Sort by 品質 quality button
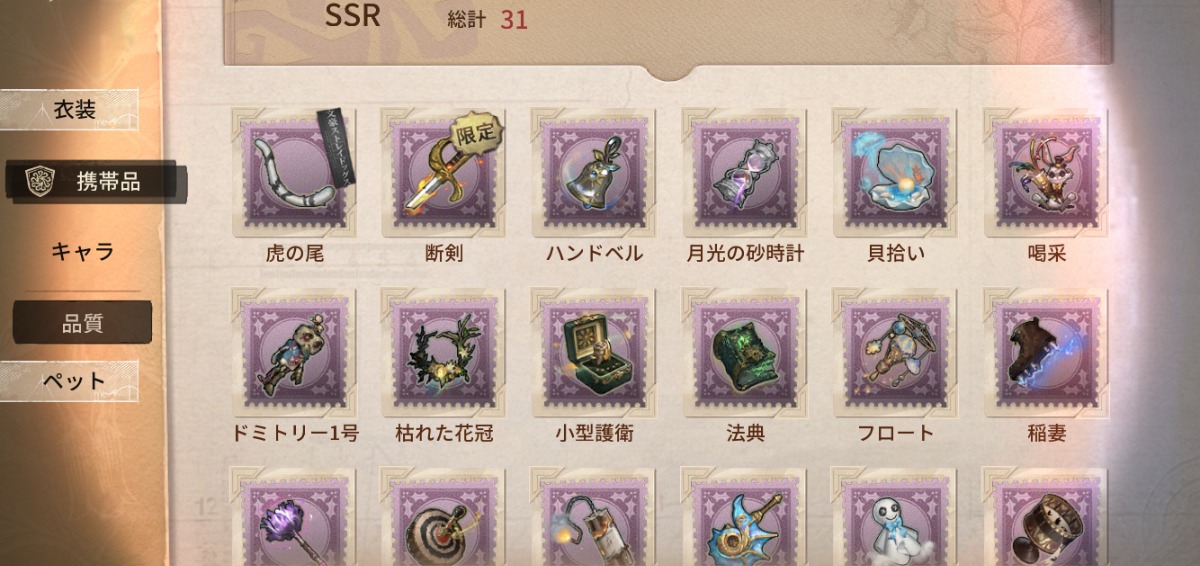 point(82,323)
